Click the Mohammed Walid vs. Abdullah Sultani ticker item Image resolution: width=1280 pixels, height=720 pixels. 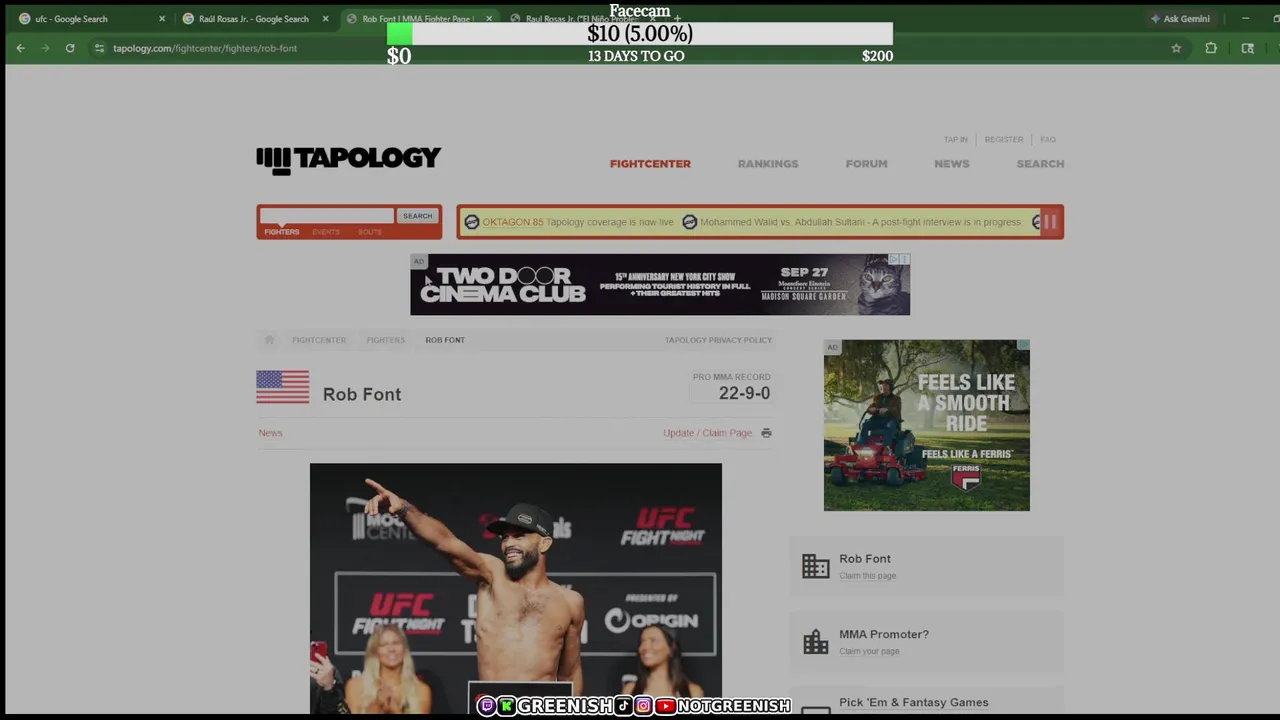pyautogui.click(x=861, y=222)
